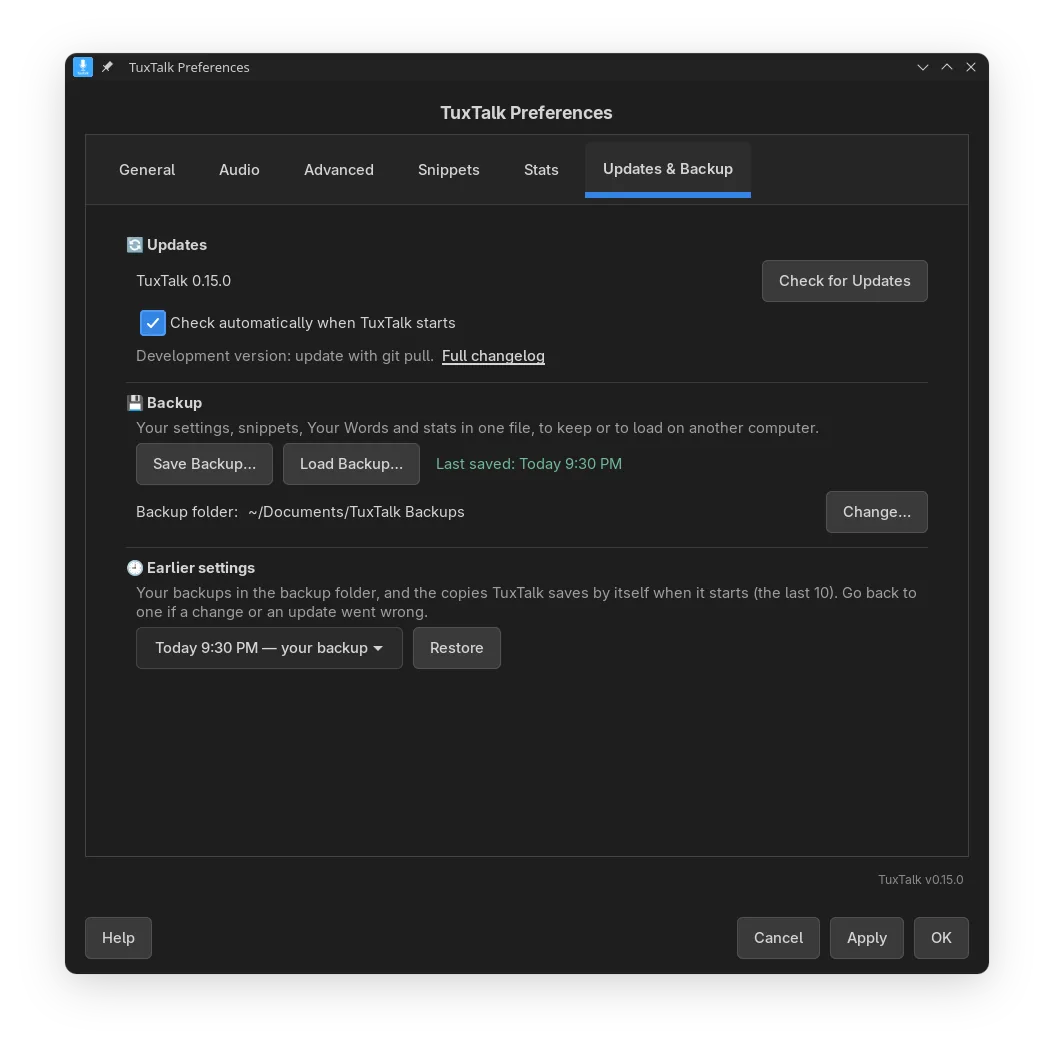Change the backup folder location
Image resolution: width=1054 pixels, height=1051 pixels.
(877, 512)
